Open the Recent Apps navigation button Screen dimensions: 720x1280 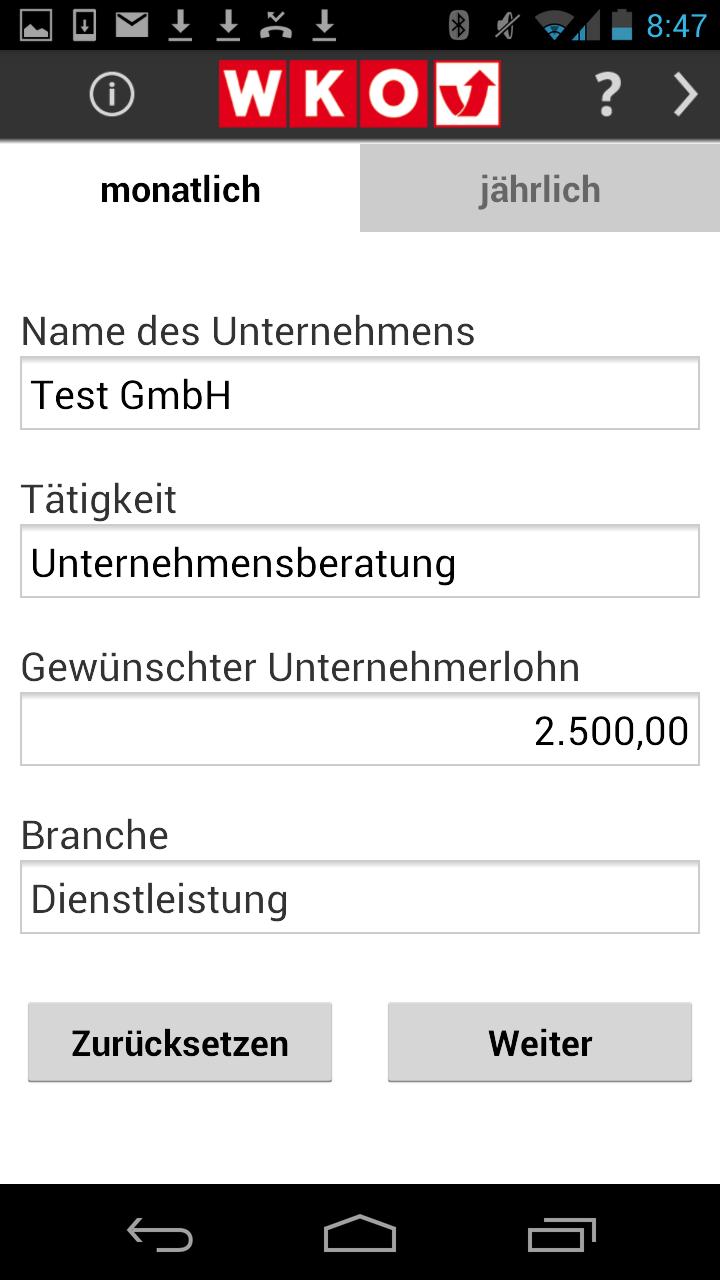pyautogui.click(x=560, y=1236)
